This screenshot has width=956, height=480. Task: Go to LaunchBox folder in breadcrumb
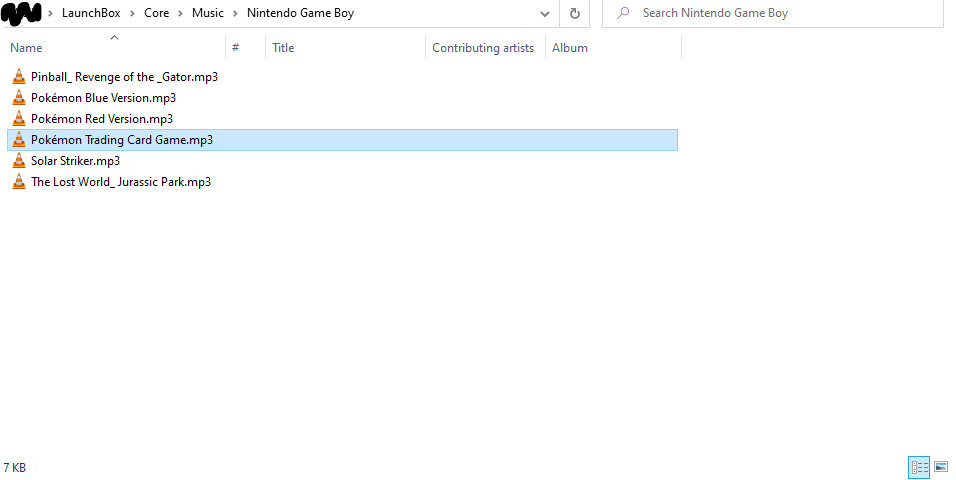point(91,13)
